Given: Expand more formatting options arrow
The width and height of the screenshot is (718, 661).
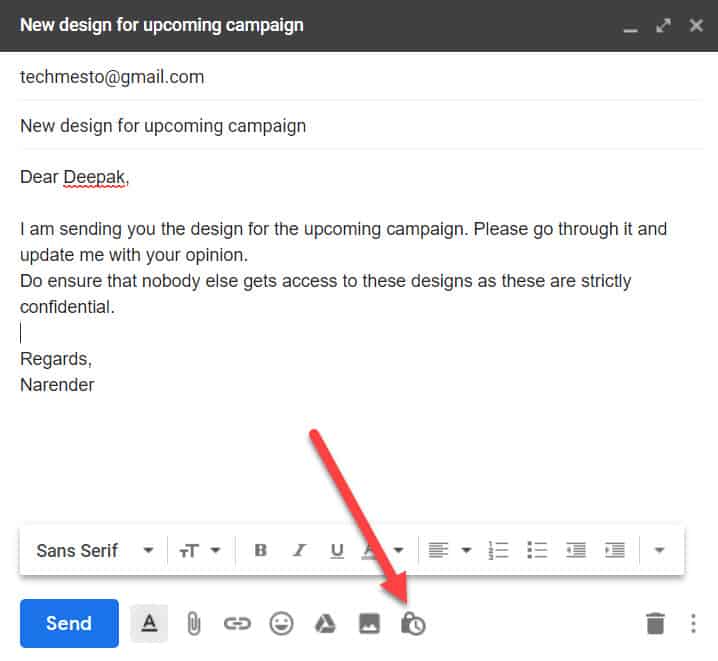Looking at the screenshot, I should [659, 550].
